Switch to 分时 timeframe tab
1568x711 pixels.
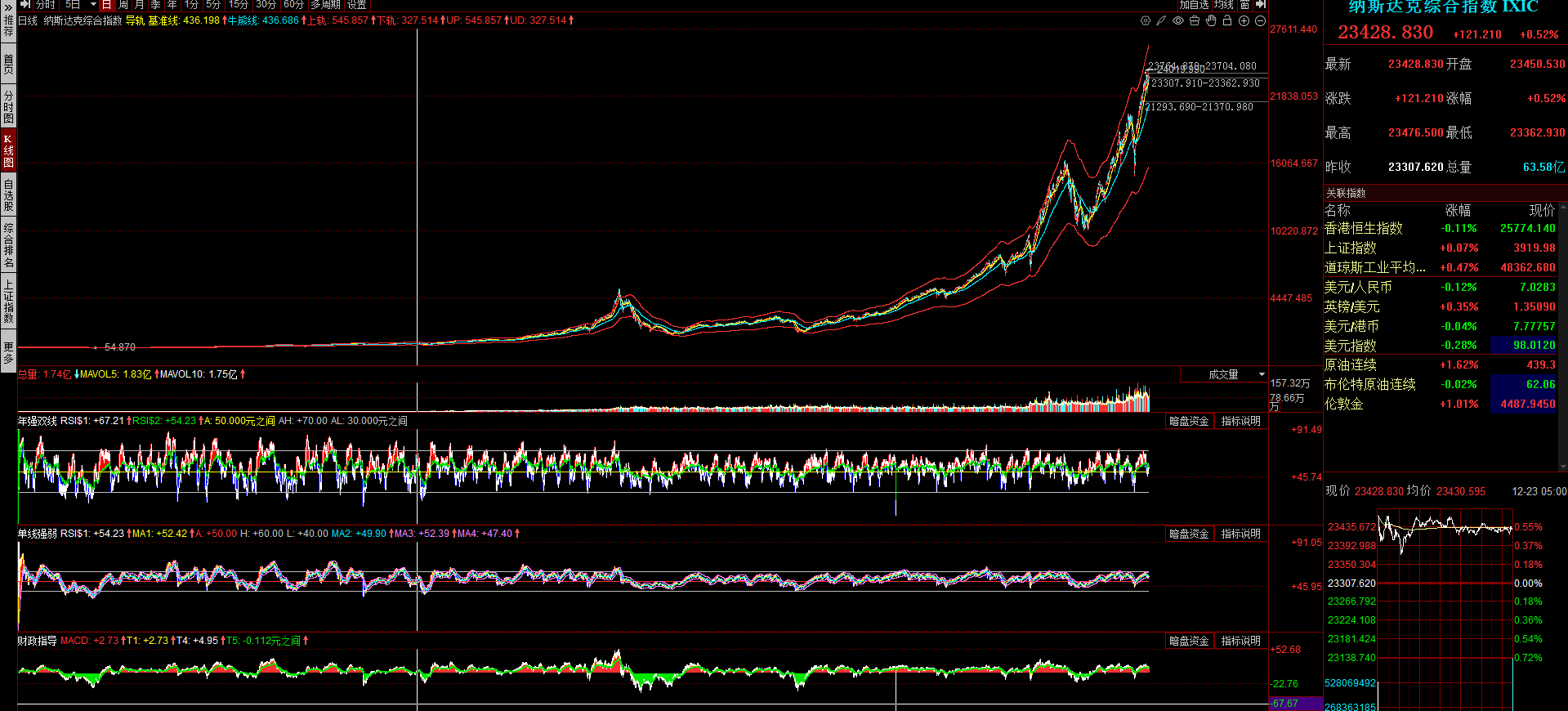(46, 5)
